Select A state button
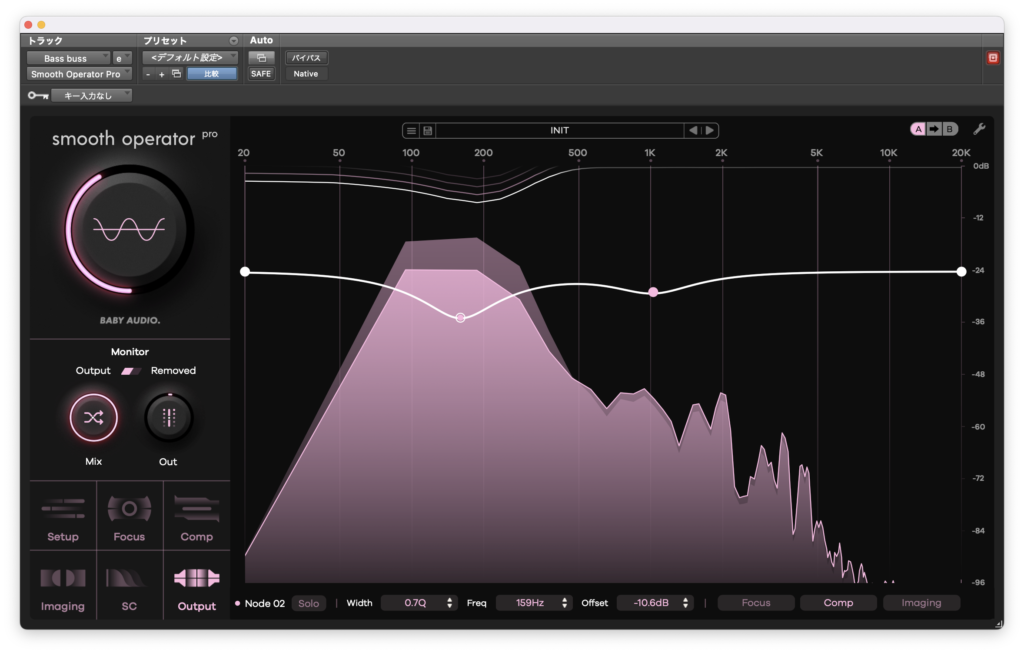Viewport: 1024px width, 653px height. click(918, 129)
